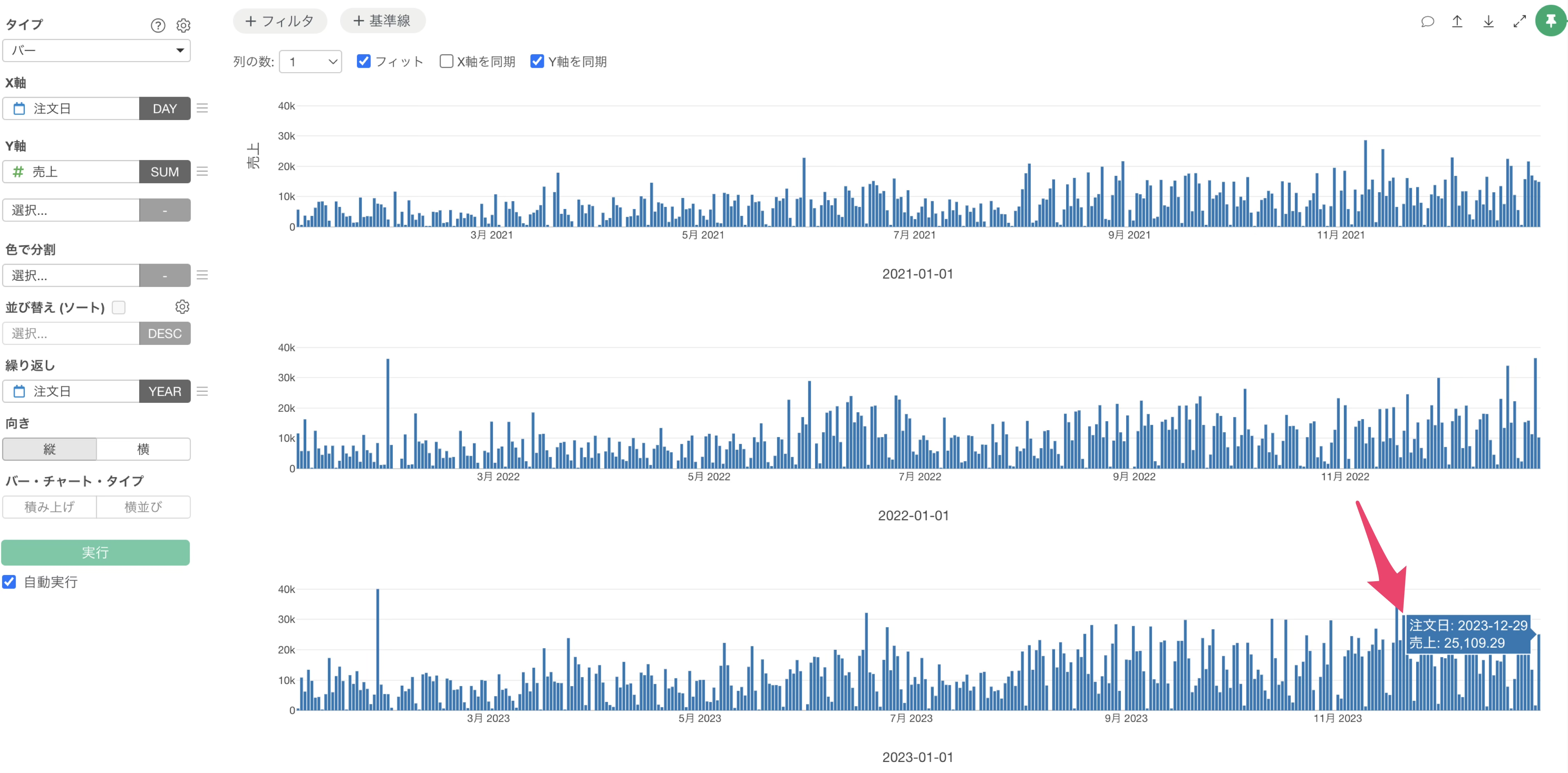The width and height of the screenshot is (1568, 773).
Task: Open the chart type settings gear
Action: tap(183, 25)
